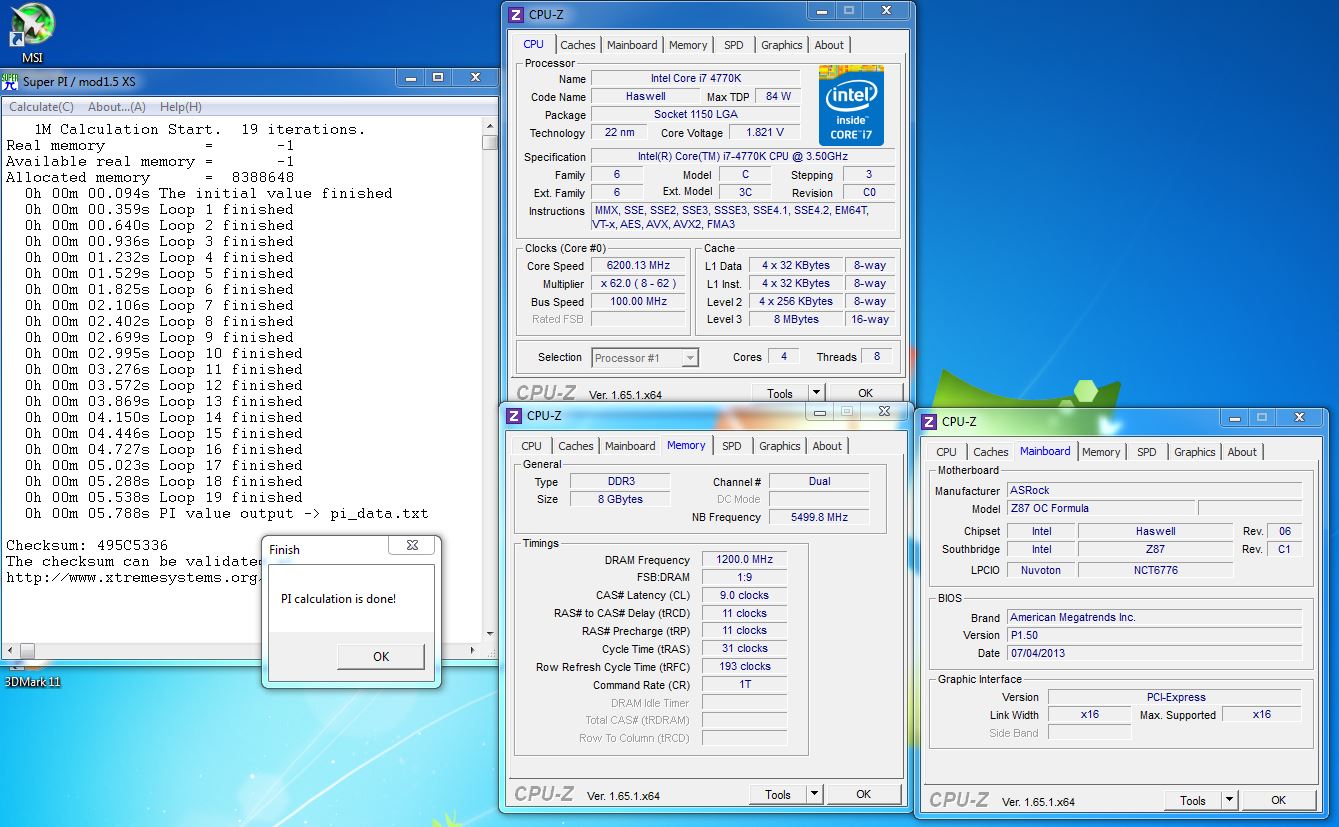Select Graphics tab in CPU-Z Memory window

click(779, 446)
